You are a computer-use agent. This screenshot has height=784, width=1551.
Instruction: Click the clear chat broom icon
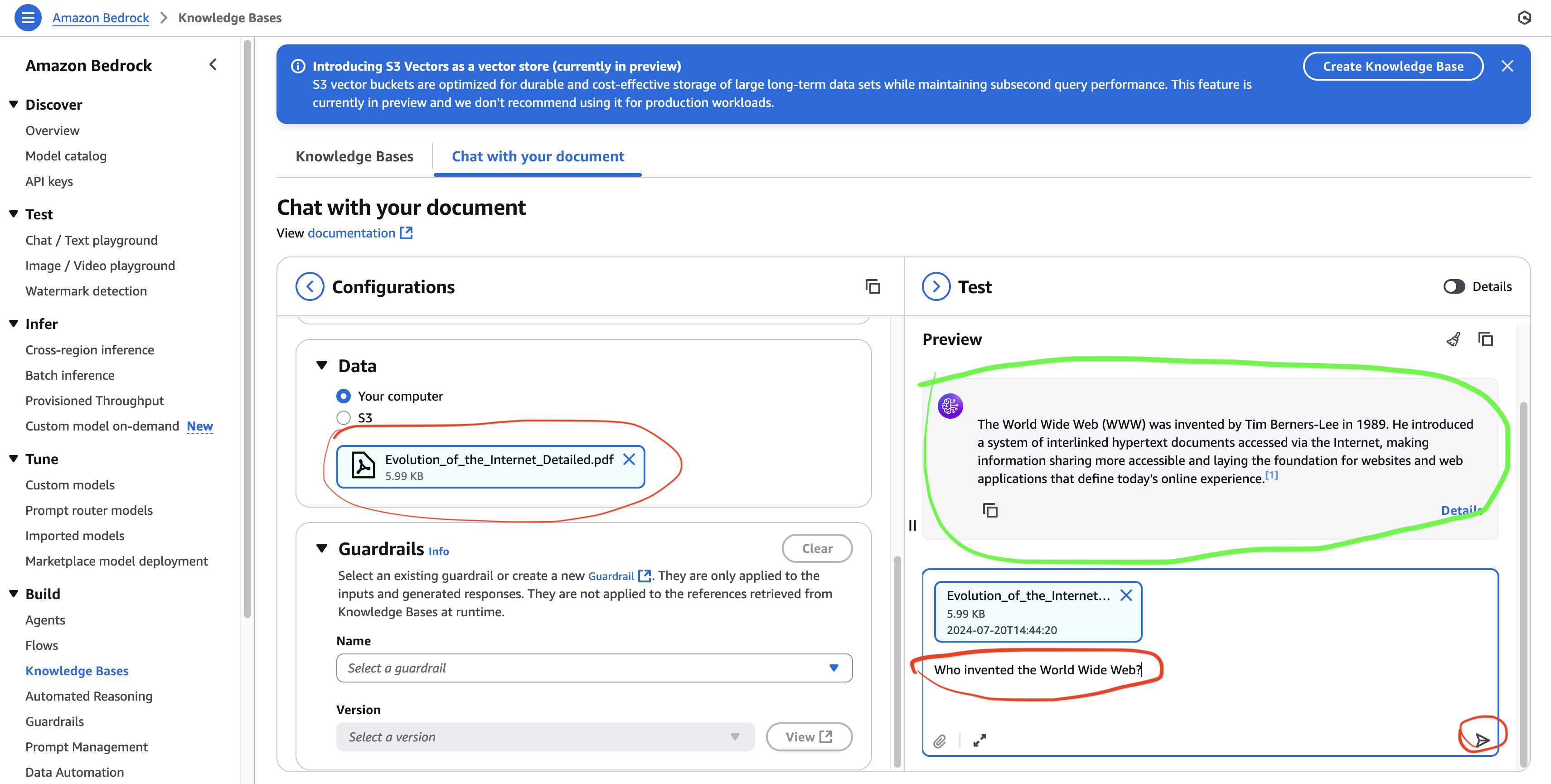1453,339
